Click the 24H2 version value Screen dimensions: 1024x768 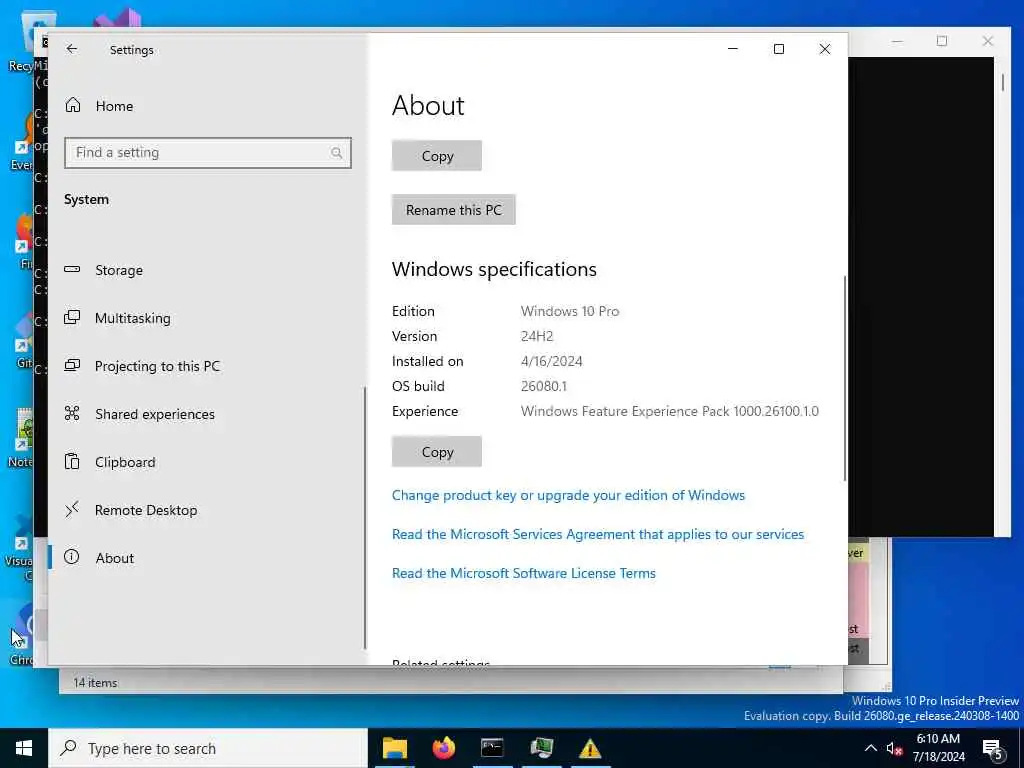pyautogui.click(x=537, y=336)
